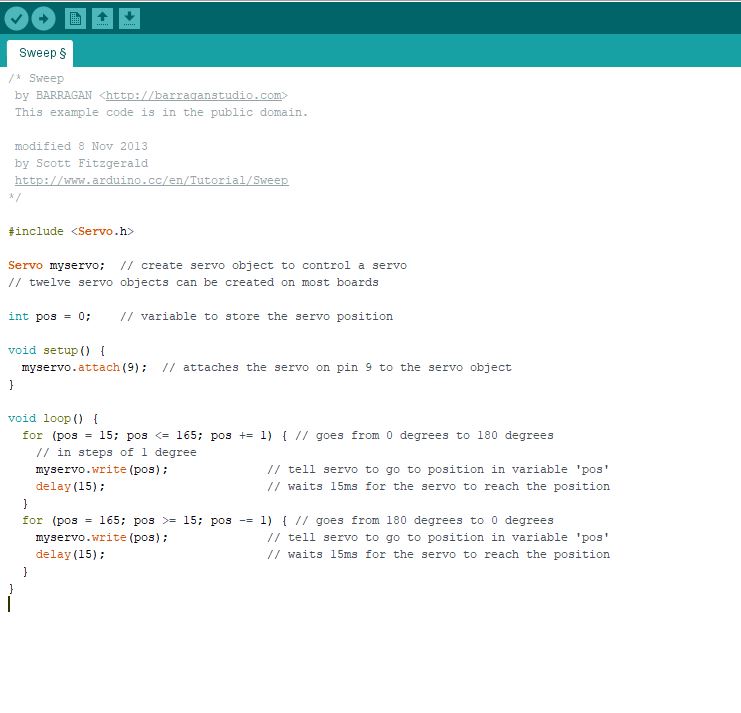This screenshot has height=713, width=741.
Task: Click the '/* Sweep' comment header line
Action: (x=36, y=78)
